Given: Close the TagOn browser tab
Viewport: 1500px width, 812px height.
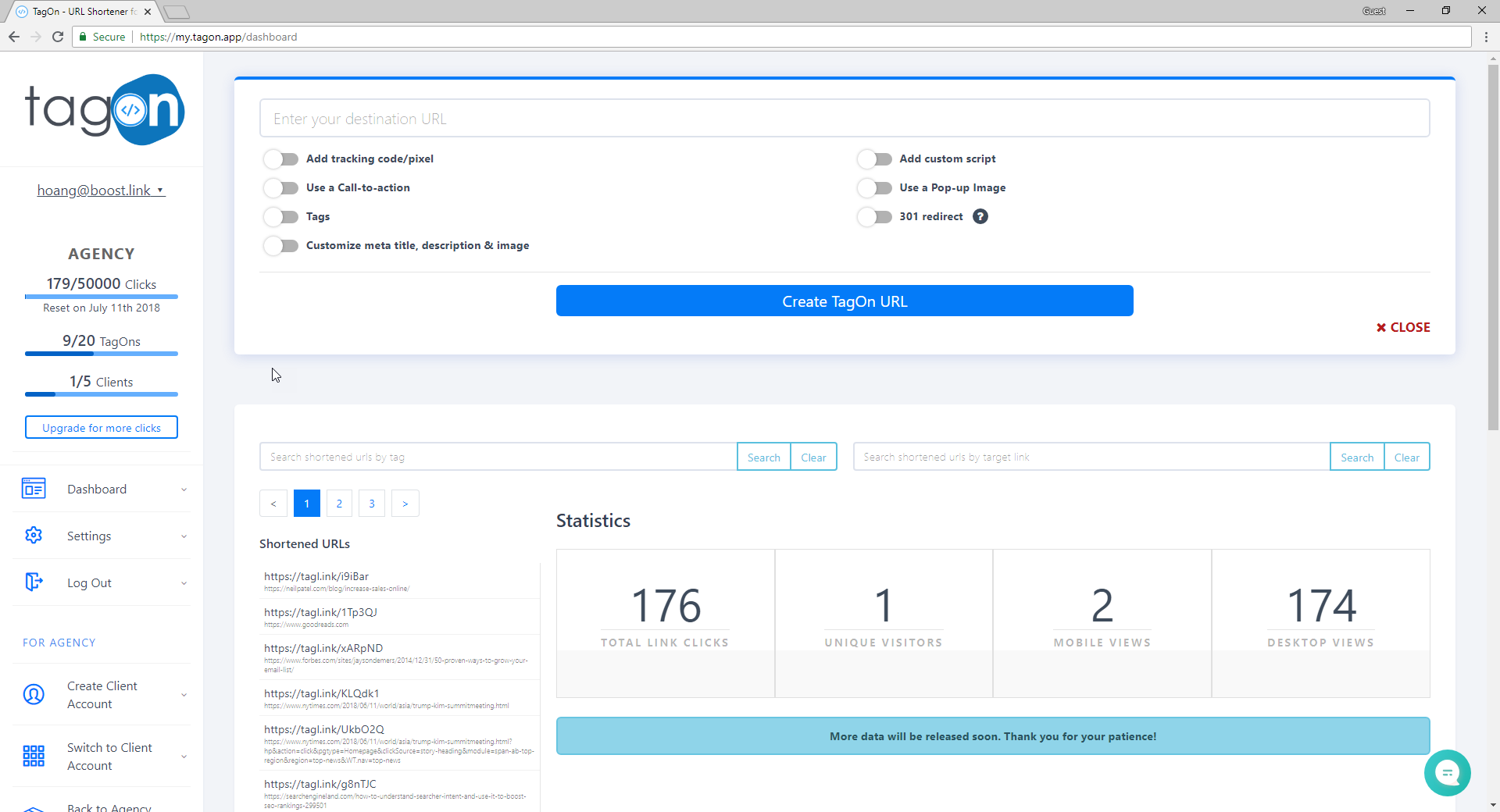Looking at the screenshot, I should (x=148, y=12).
